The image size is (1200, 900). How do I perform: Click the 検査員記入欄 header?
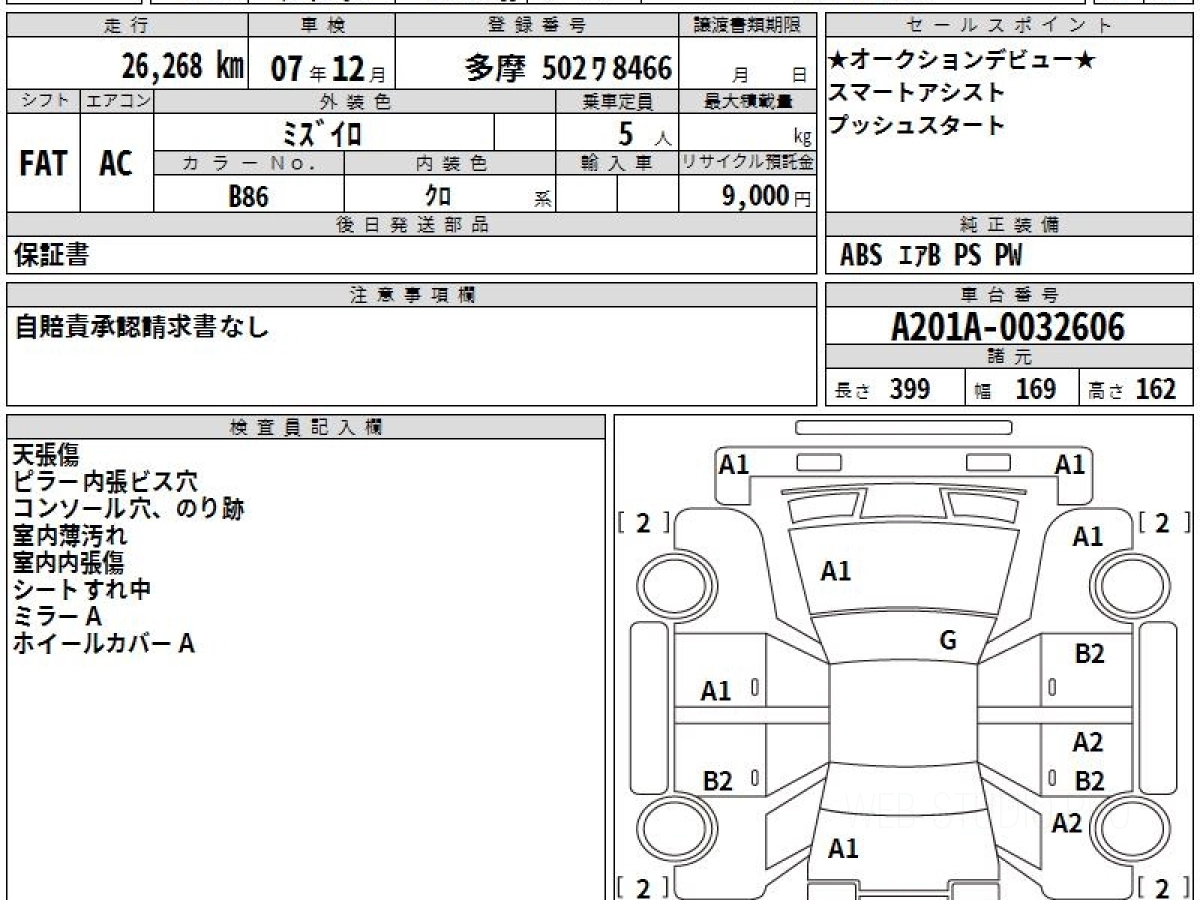click(306, 427)
